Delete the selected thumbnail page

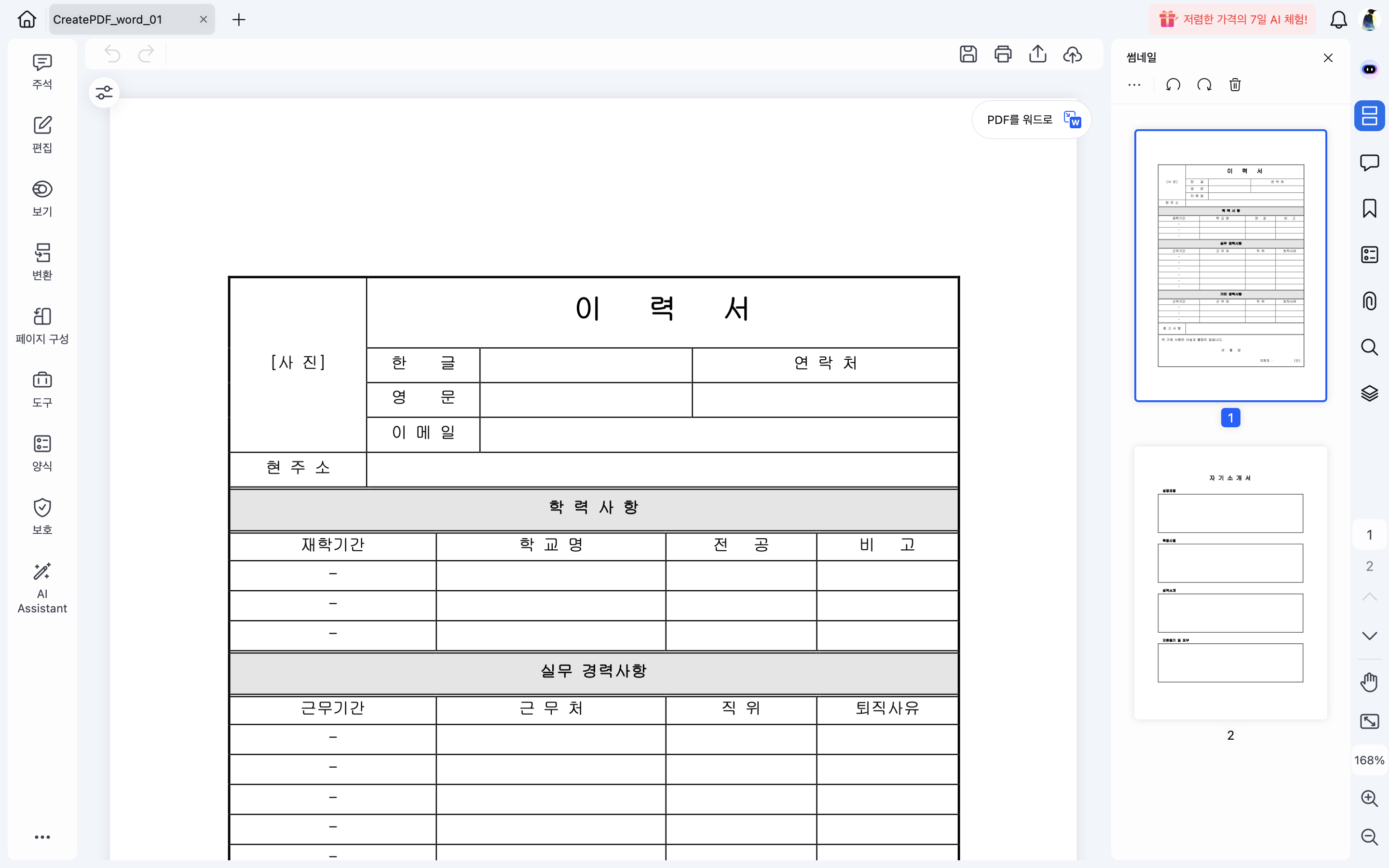tap(1235, 84)
